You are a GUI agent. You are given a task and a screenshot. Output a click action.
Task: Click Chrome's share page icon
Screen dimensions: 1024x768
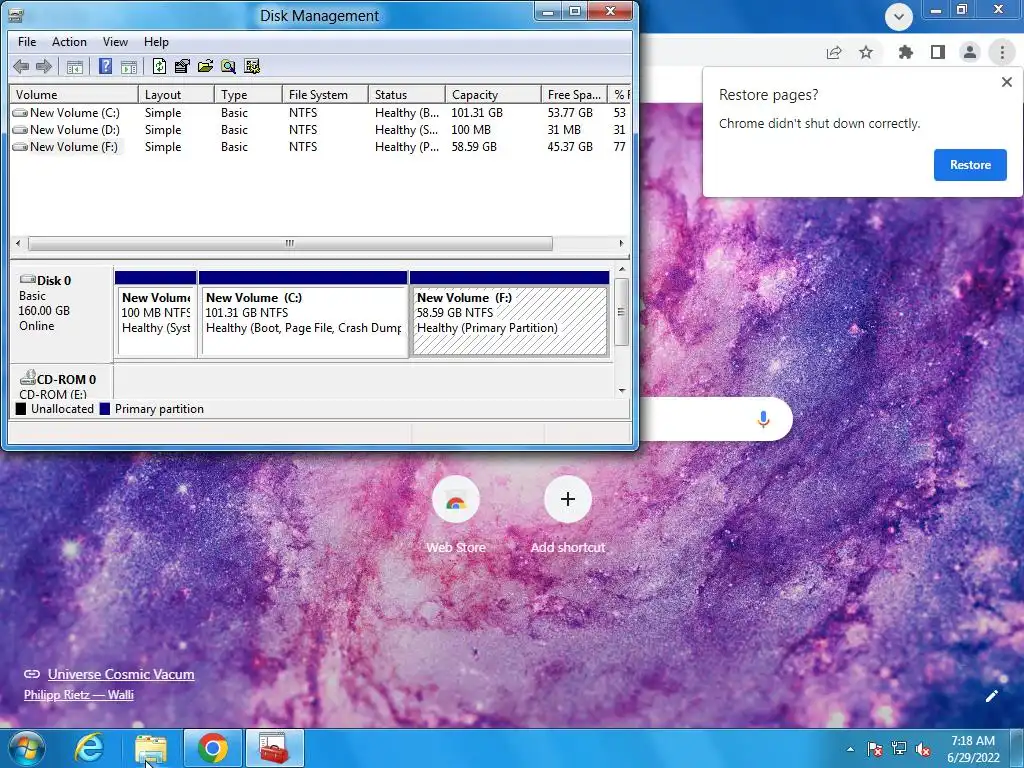834,52
